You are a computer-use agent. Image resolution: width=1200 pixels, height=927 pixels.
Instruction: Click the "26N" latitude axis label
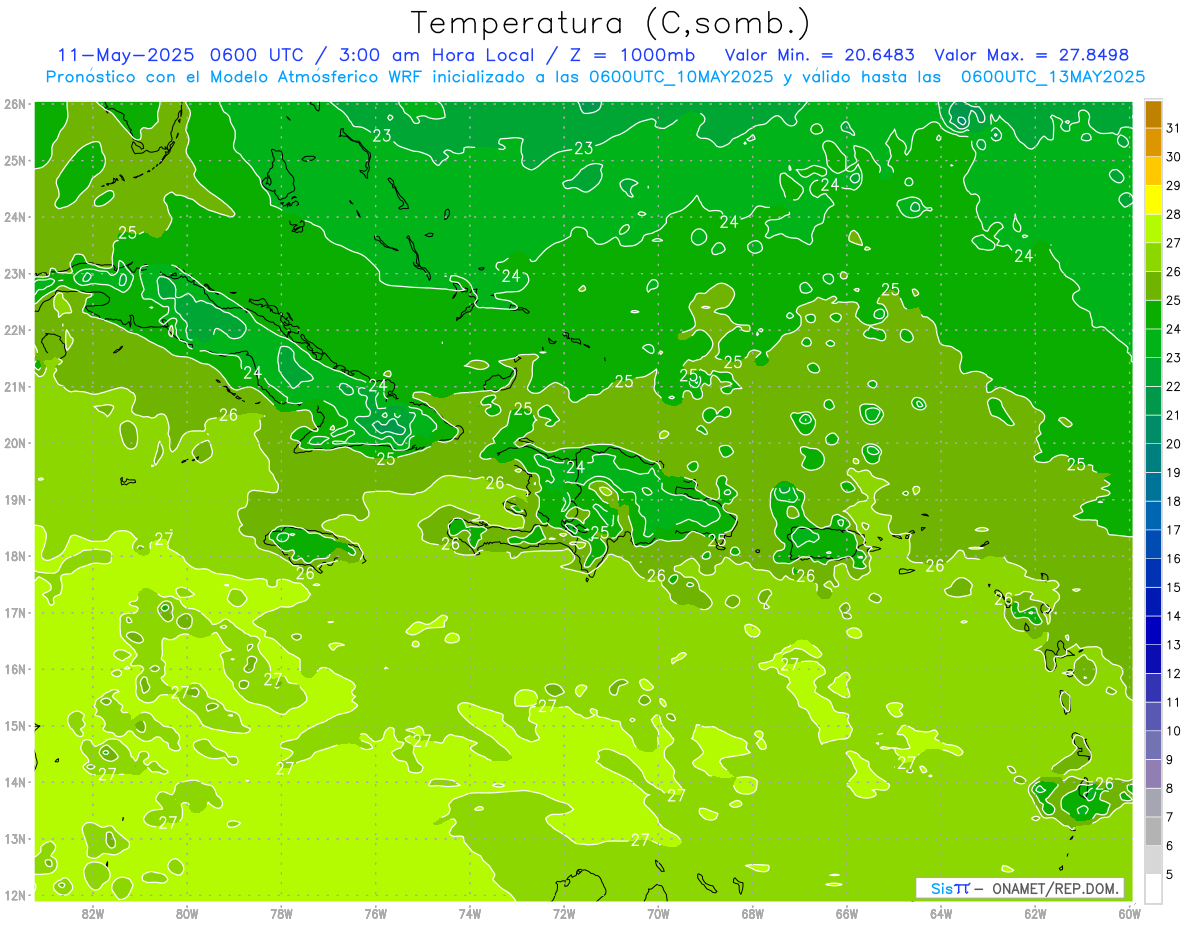15,104
